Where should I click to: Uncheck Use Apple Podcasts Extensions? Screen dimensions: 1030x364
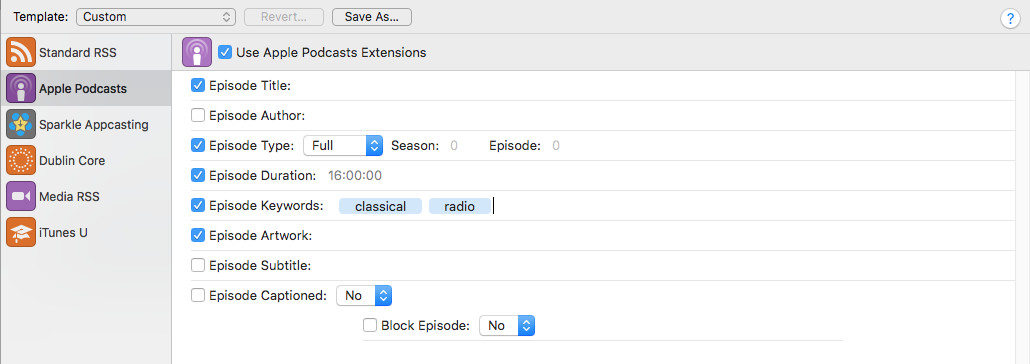point(225,52)
